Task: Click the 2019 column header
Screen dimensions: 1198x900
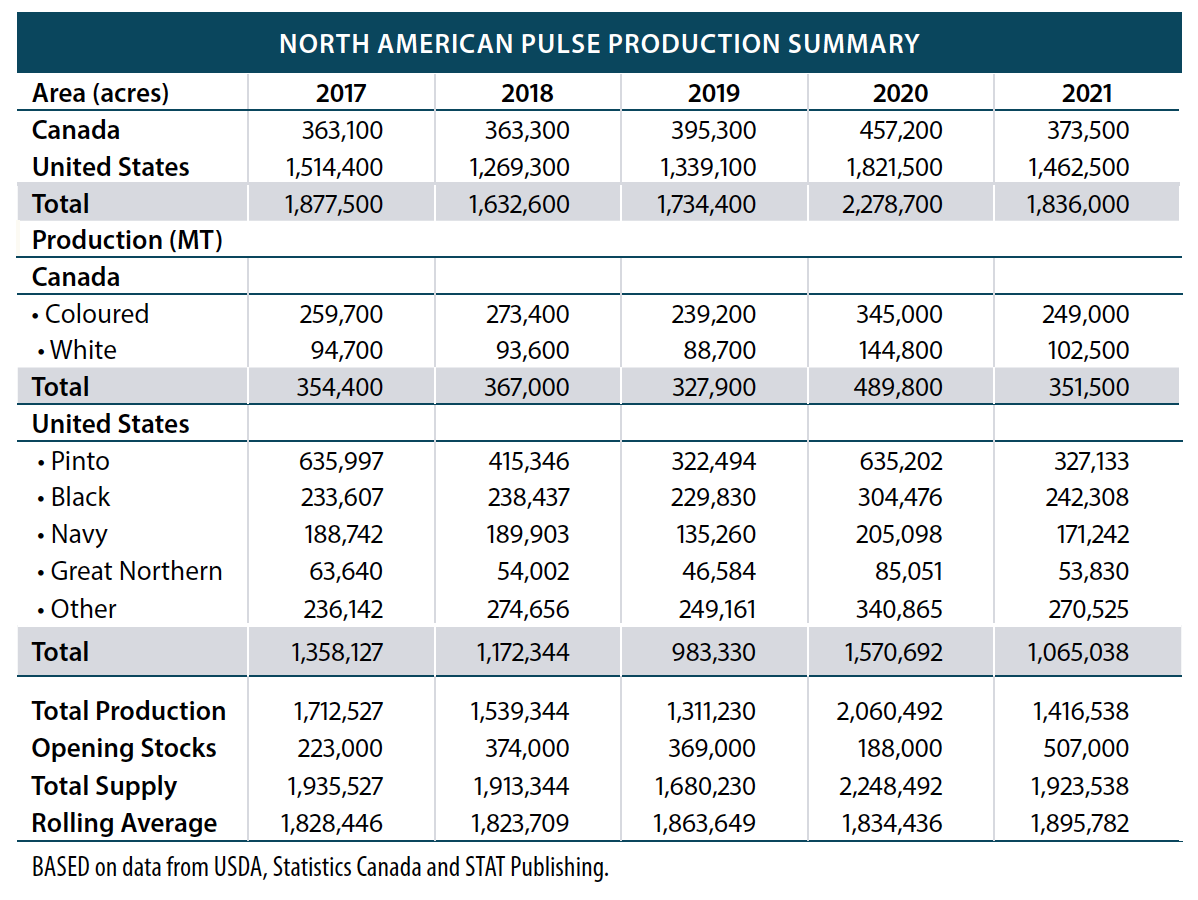Action: pos(714,94)
